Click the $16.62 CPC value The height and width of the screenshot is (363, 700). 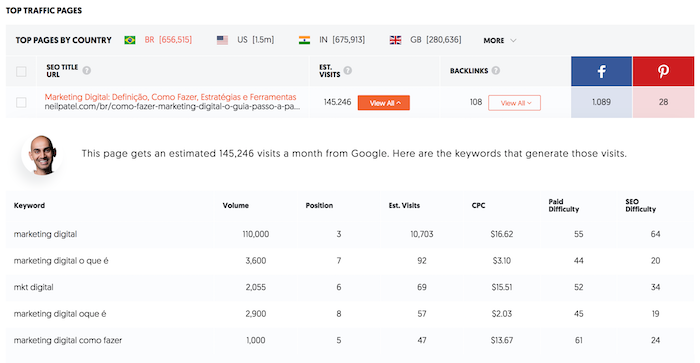pos(502,234)
